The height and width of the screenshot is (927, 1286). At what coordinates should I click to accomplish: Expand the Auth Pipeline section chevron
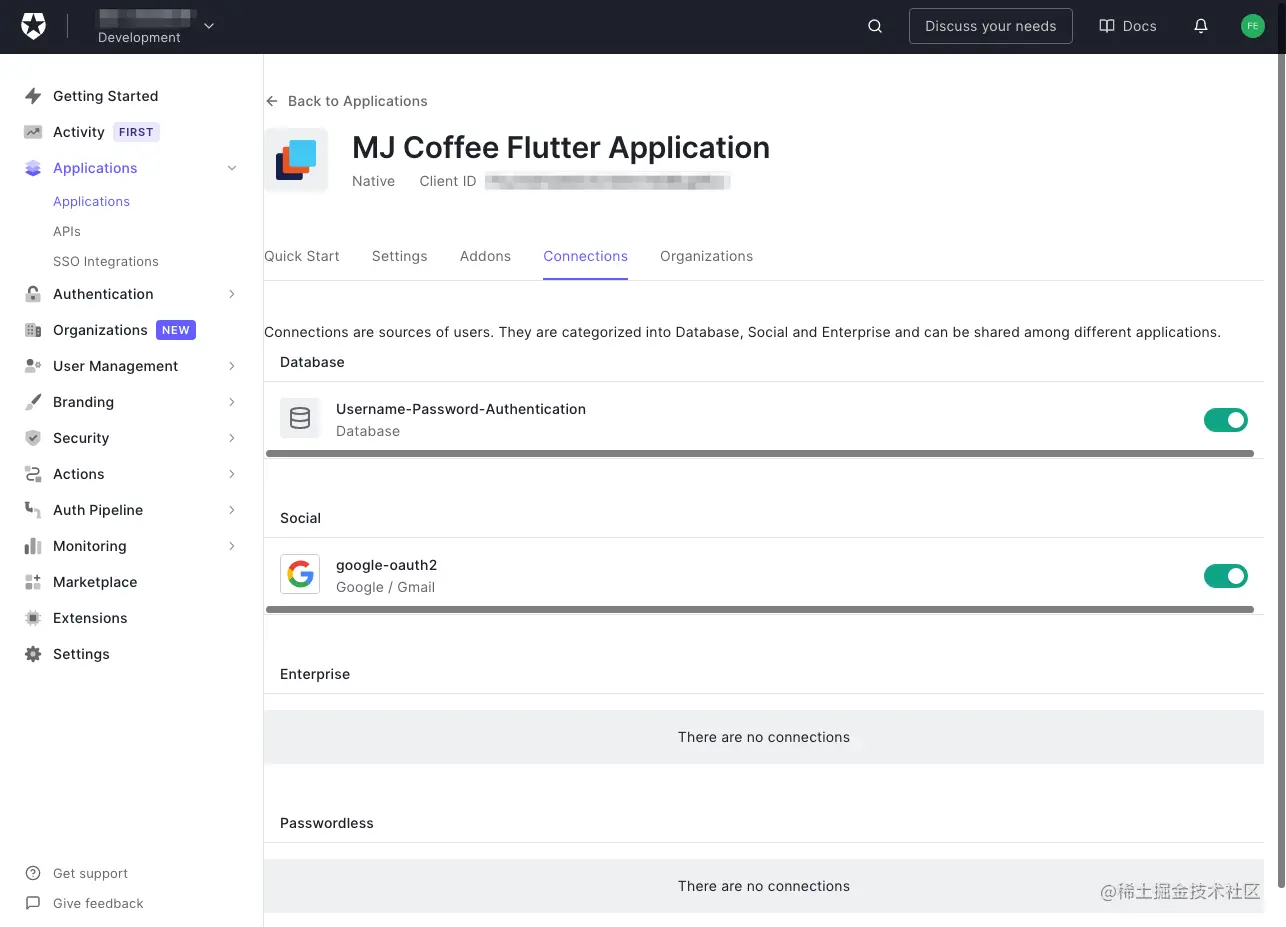tap(232, 510)
